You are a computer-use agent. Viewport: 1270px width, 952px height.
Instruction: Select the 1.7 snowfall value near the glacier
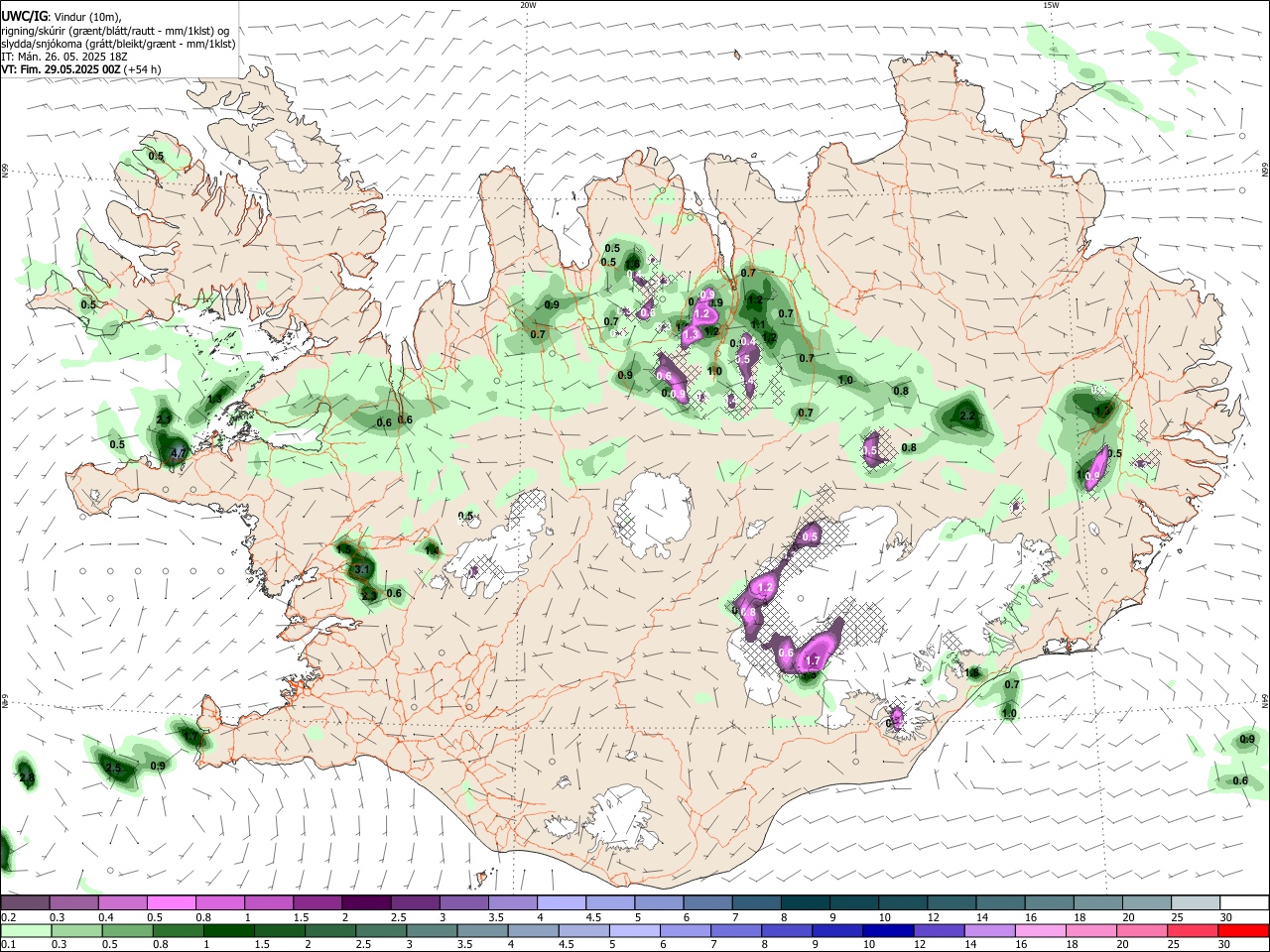(x=814, y=660)
